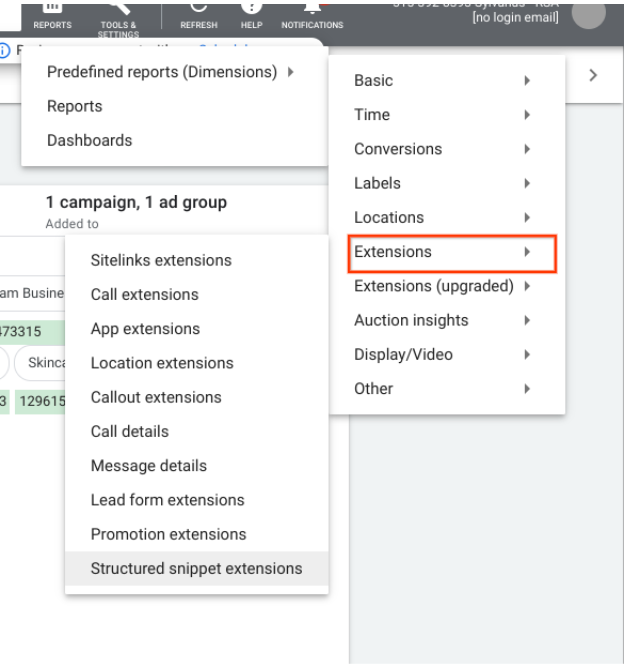The width and height of the screenshot is (624, 668).
Task: Select Sitelinks extensions report
Action: pyautogui.click(x=197, y=260)
